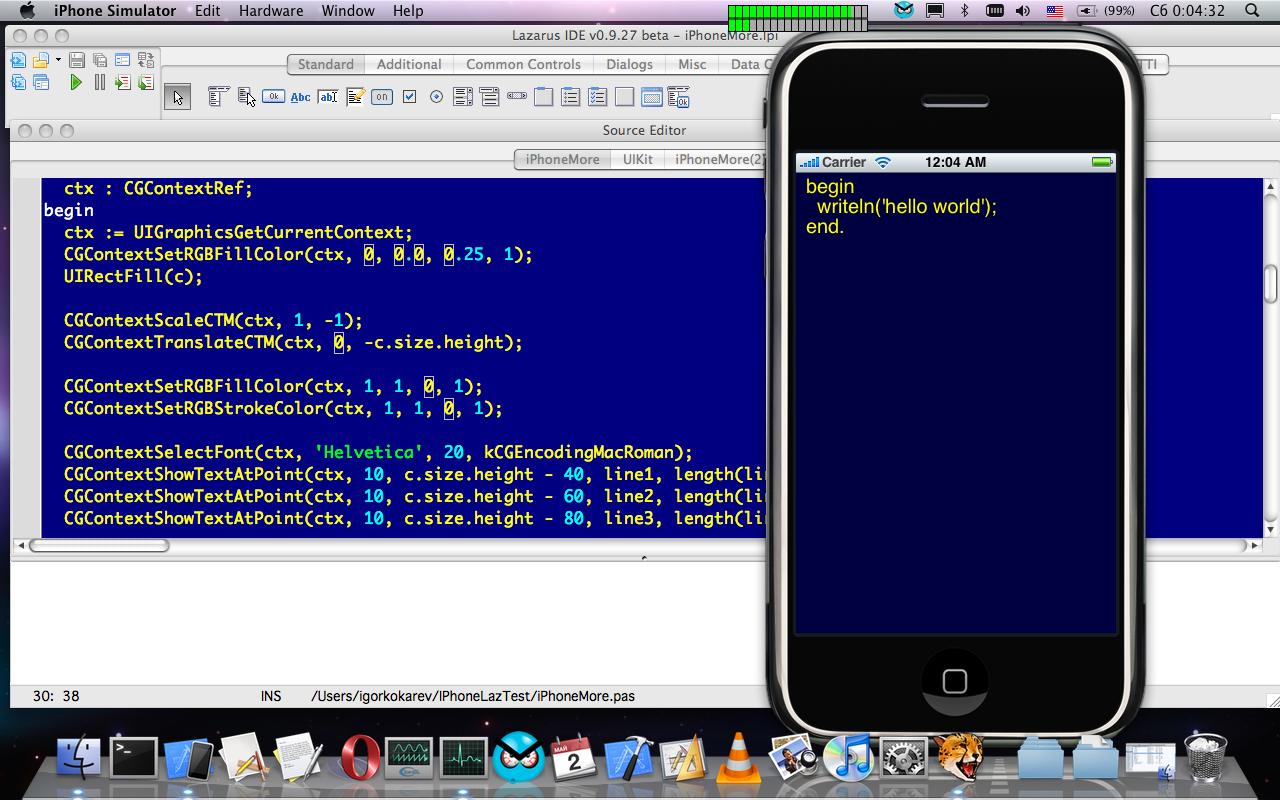This screenshot has height=800, width=1280.
Task: Activate the selection arrow pointer tool
Action: (178, 97)
